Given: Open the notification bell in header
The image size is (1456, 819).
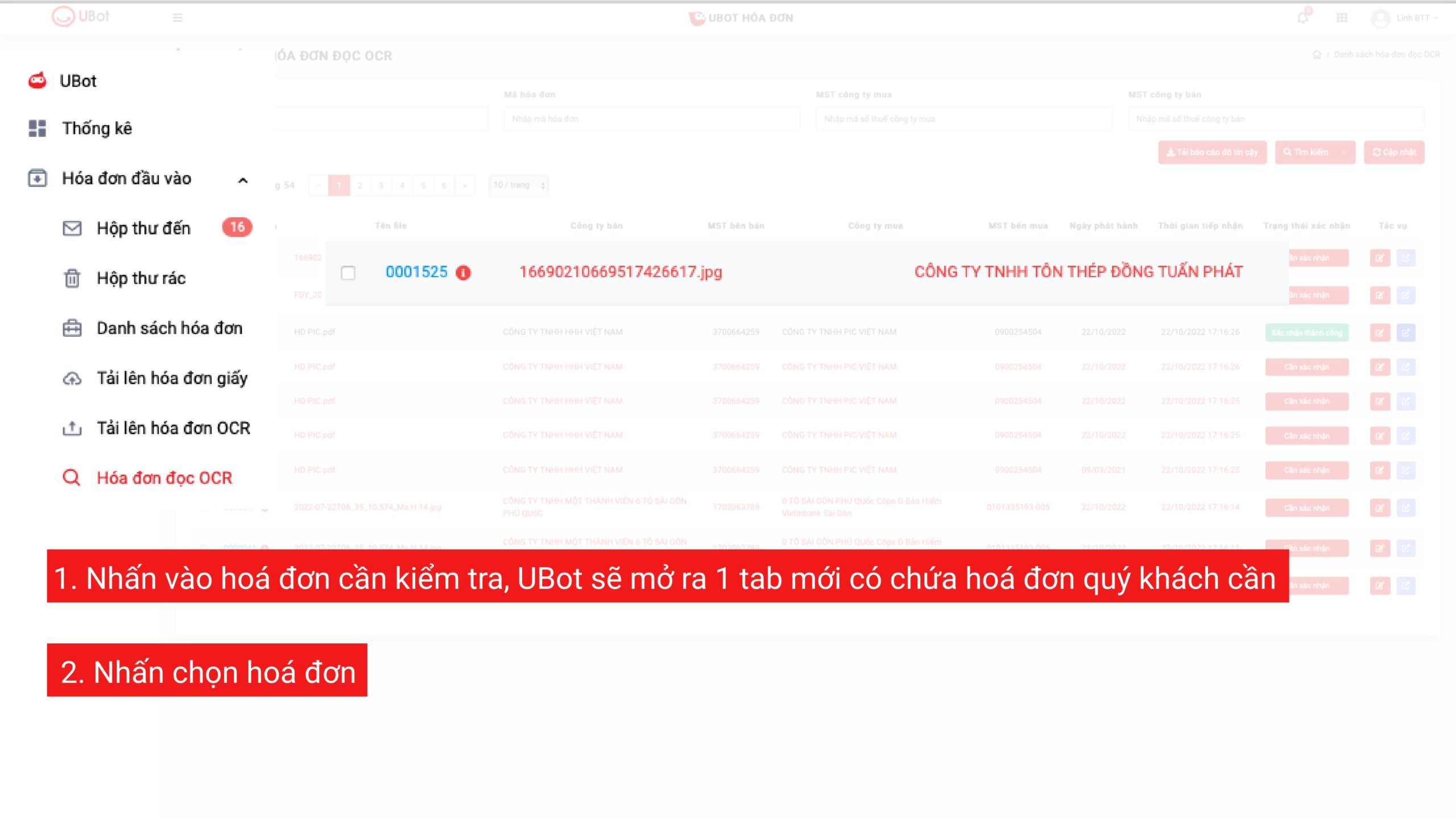Looking at the screenshot, I should [x=1302, y=18].
